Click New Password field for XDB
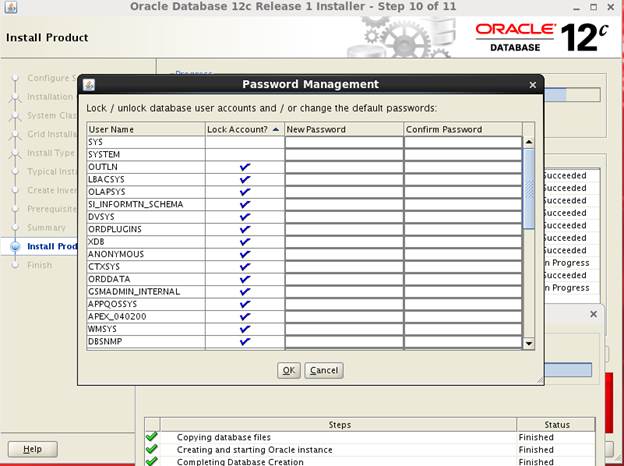The image size is (624, 466). point(344,242)
